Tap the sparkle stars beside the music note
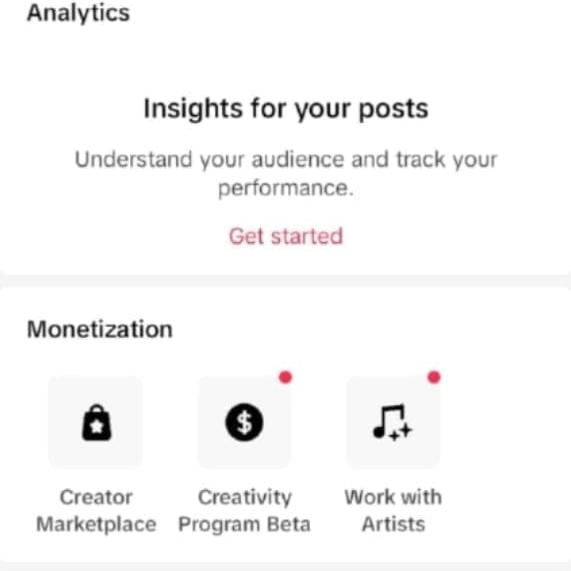This screenshot has height=571, width=571. click(400, 432)
